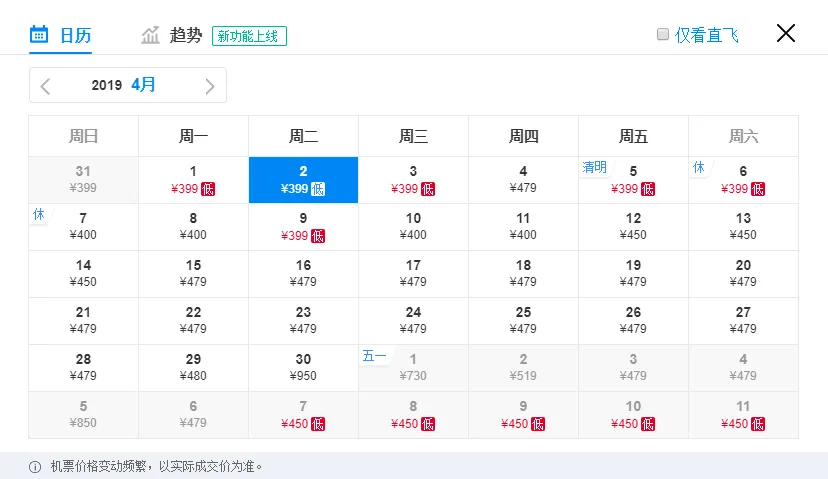Viewport: 828px width, 479px height.
Task: Close the price calendar with the X
Action: 786,33
